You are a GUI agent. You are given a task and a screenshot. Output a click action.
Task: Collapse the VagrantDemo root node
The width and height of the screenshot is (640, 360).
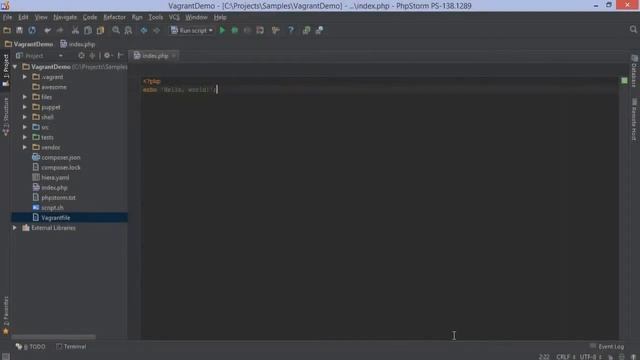pyautogui.click(x=15, y=67)
